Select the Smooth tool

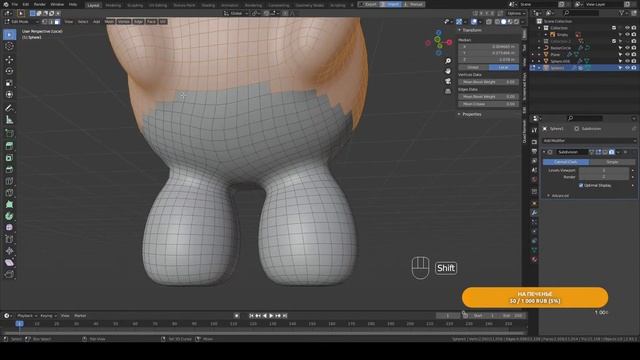(9, 228)
